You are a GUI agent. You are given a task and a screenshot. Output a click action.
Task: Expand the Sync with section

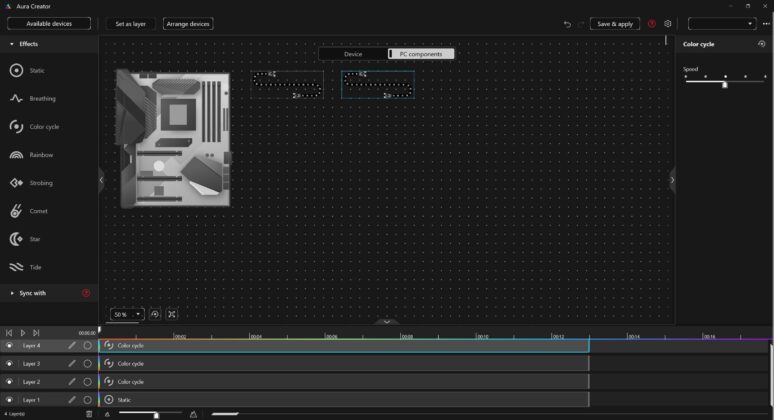12,293
